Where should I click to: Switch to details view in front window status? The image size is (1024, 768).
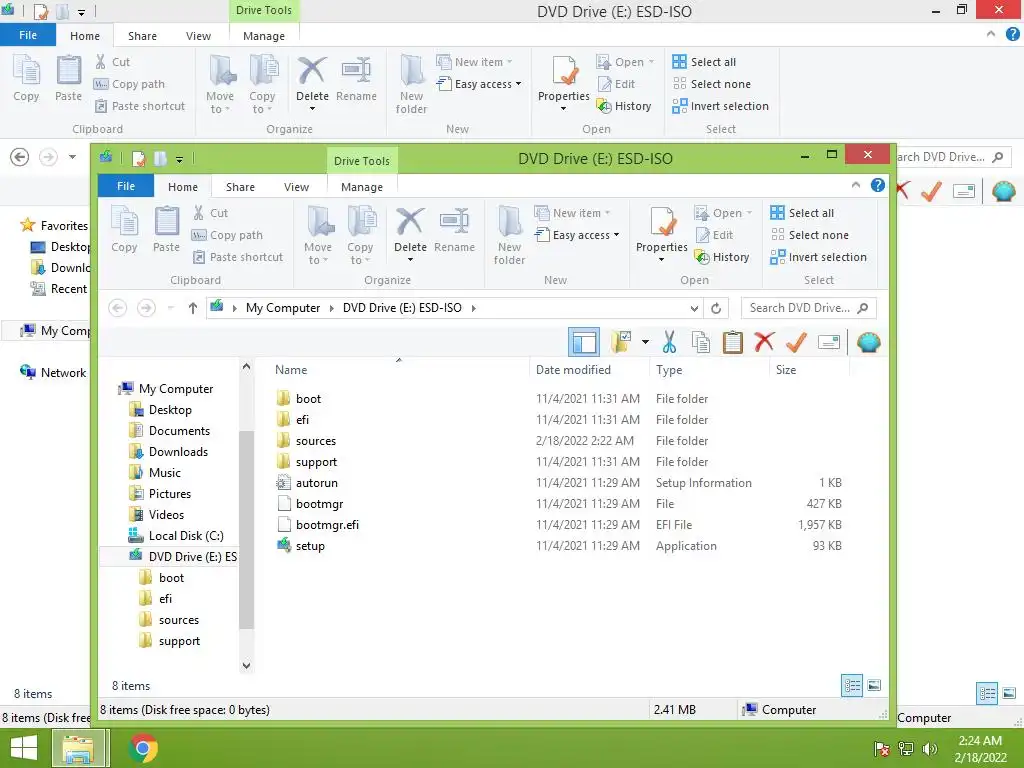(x=852, y=685)
